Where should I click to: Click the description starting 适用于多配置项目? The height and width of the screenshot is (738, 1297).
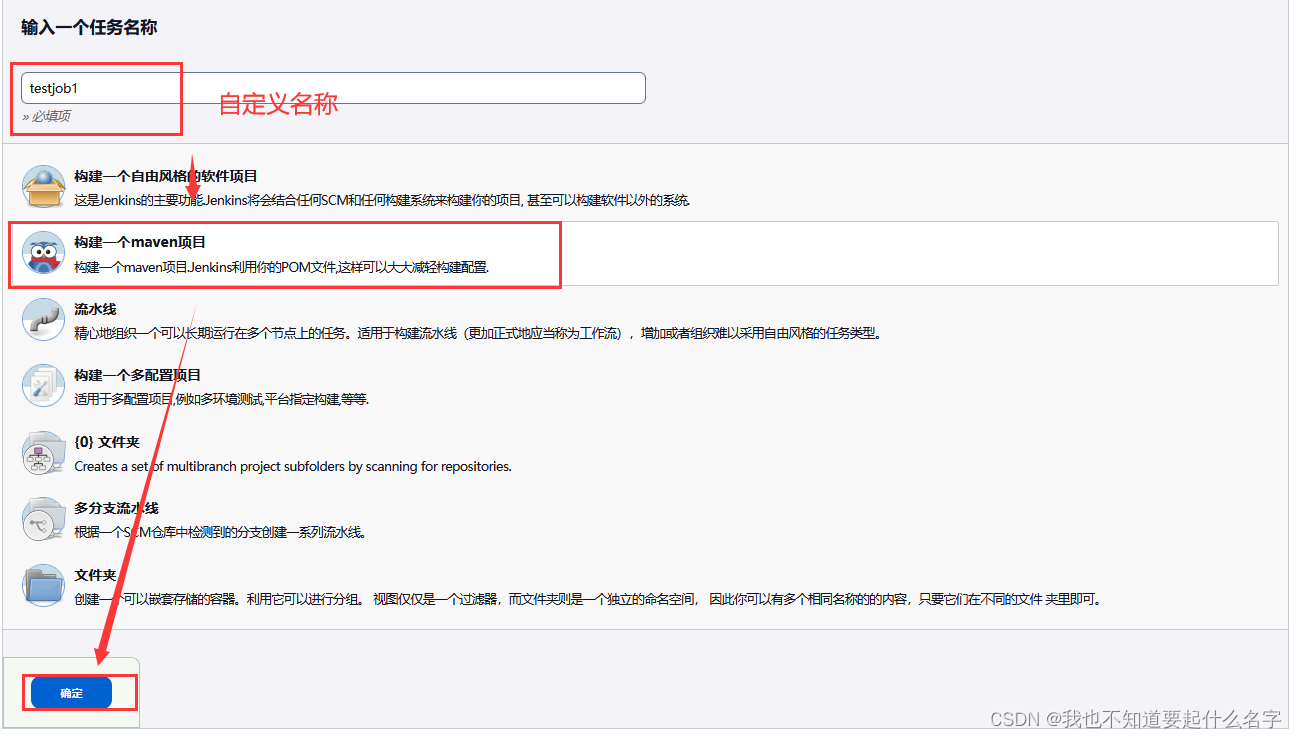pos(222,399)
